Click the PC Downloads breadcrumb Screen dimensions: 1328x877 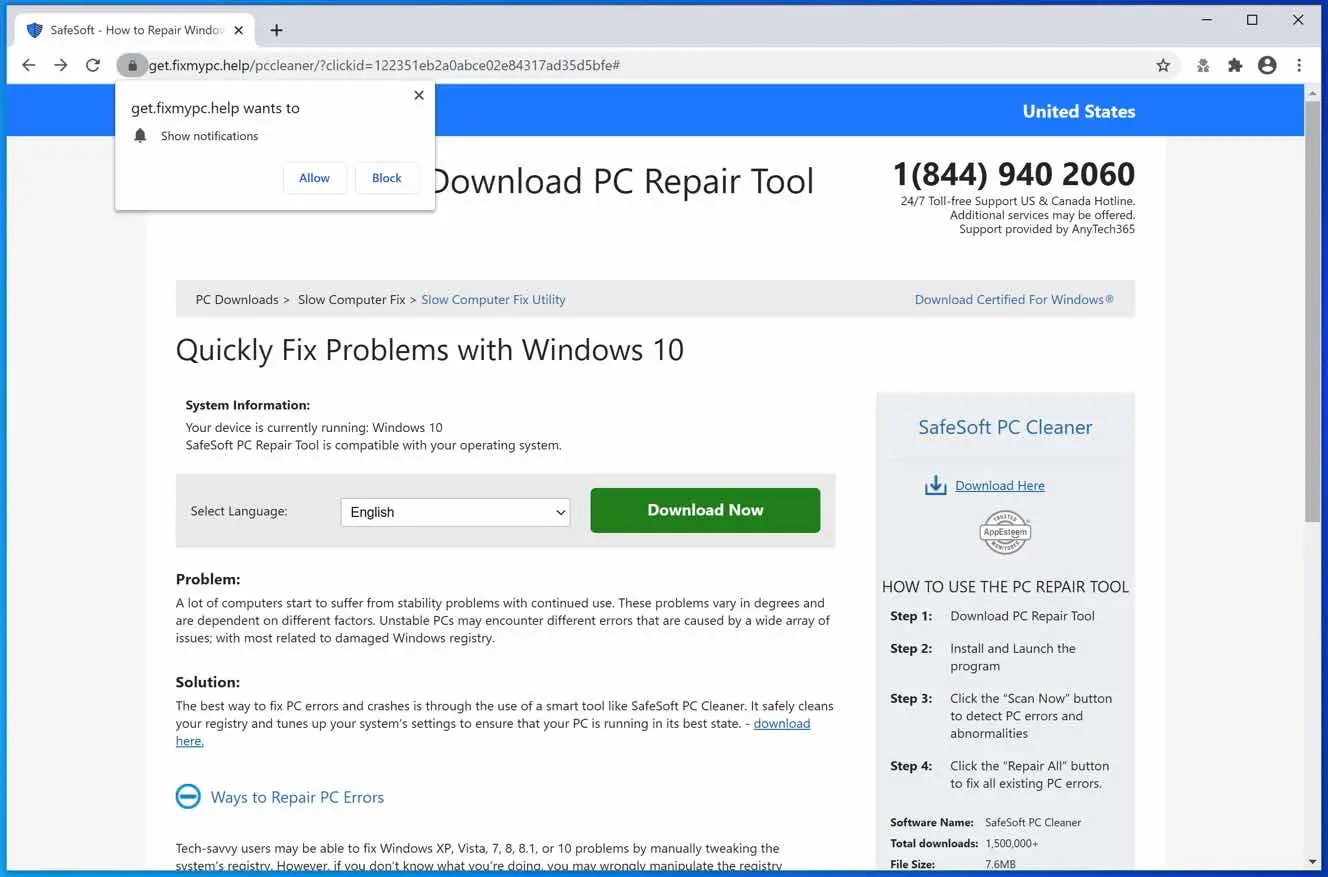tap(237, 299)
